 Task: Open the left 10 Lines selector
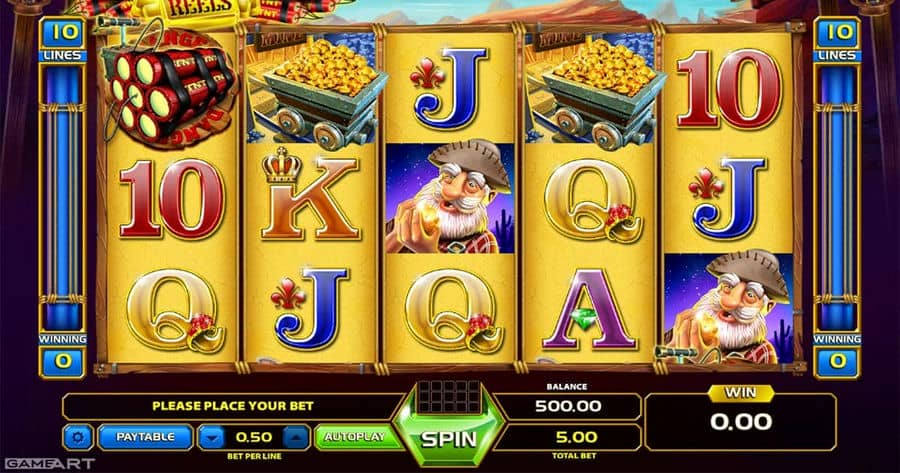click(x=62, y=40)
